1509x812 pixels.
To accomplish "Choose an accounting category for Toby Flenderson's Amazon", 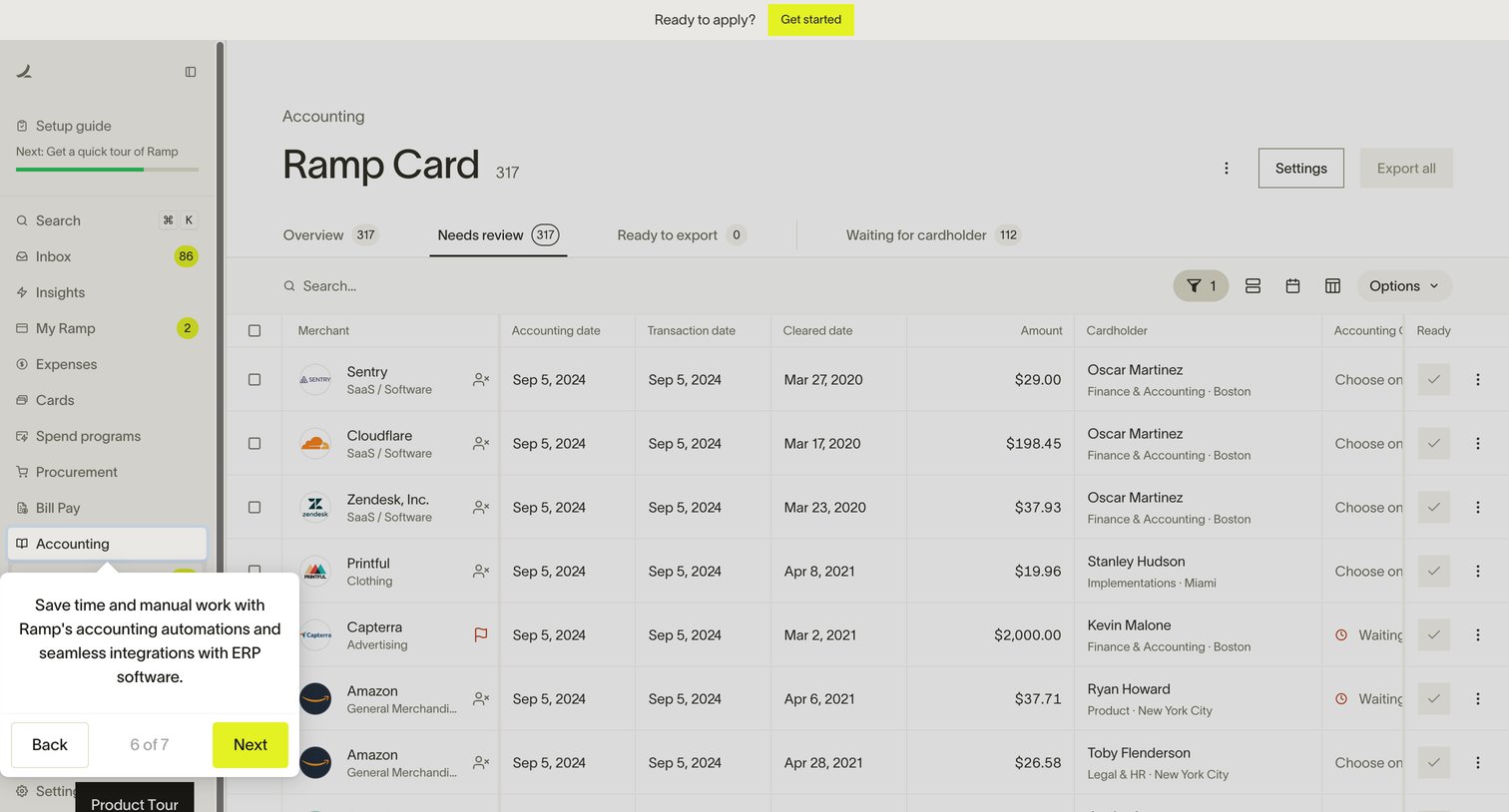I will pos(1368,763).
